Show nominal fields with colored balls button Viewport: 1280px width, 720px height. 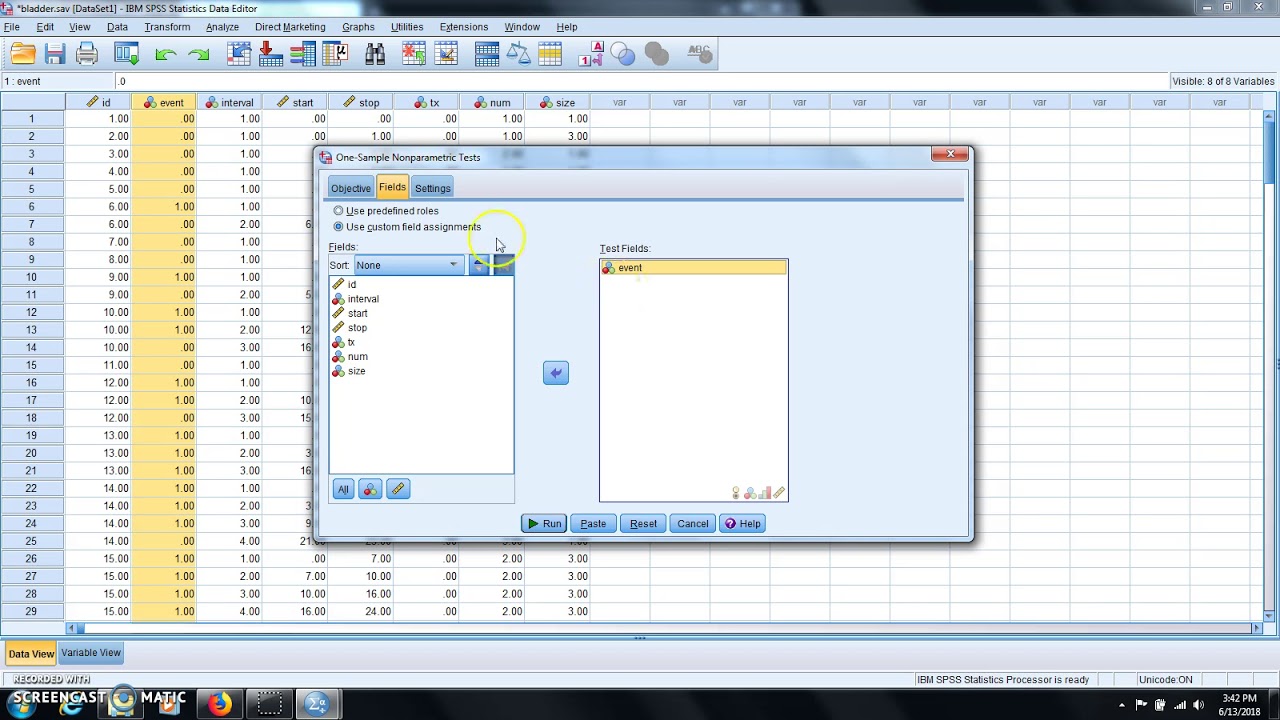(x=370, y=489)
